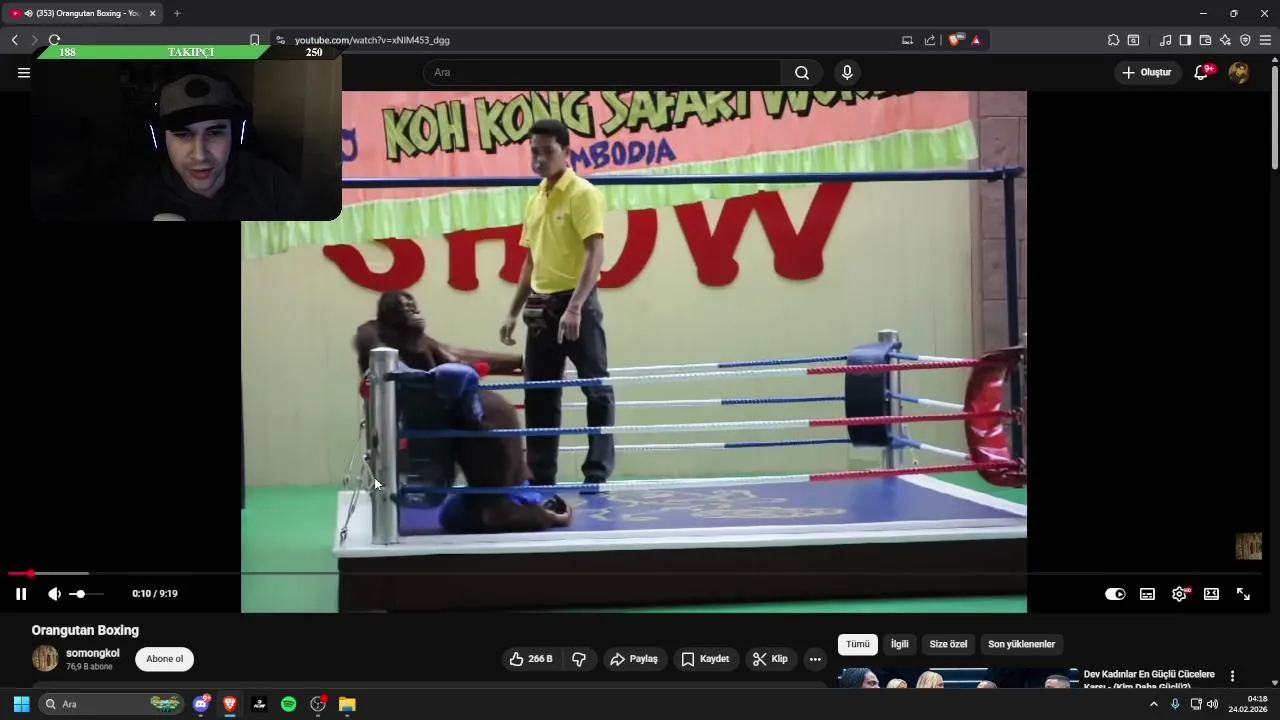
Task: Open Brave VPN shield icon
Action: [x=1245, y=40]
